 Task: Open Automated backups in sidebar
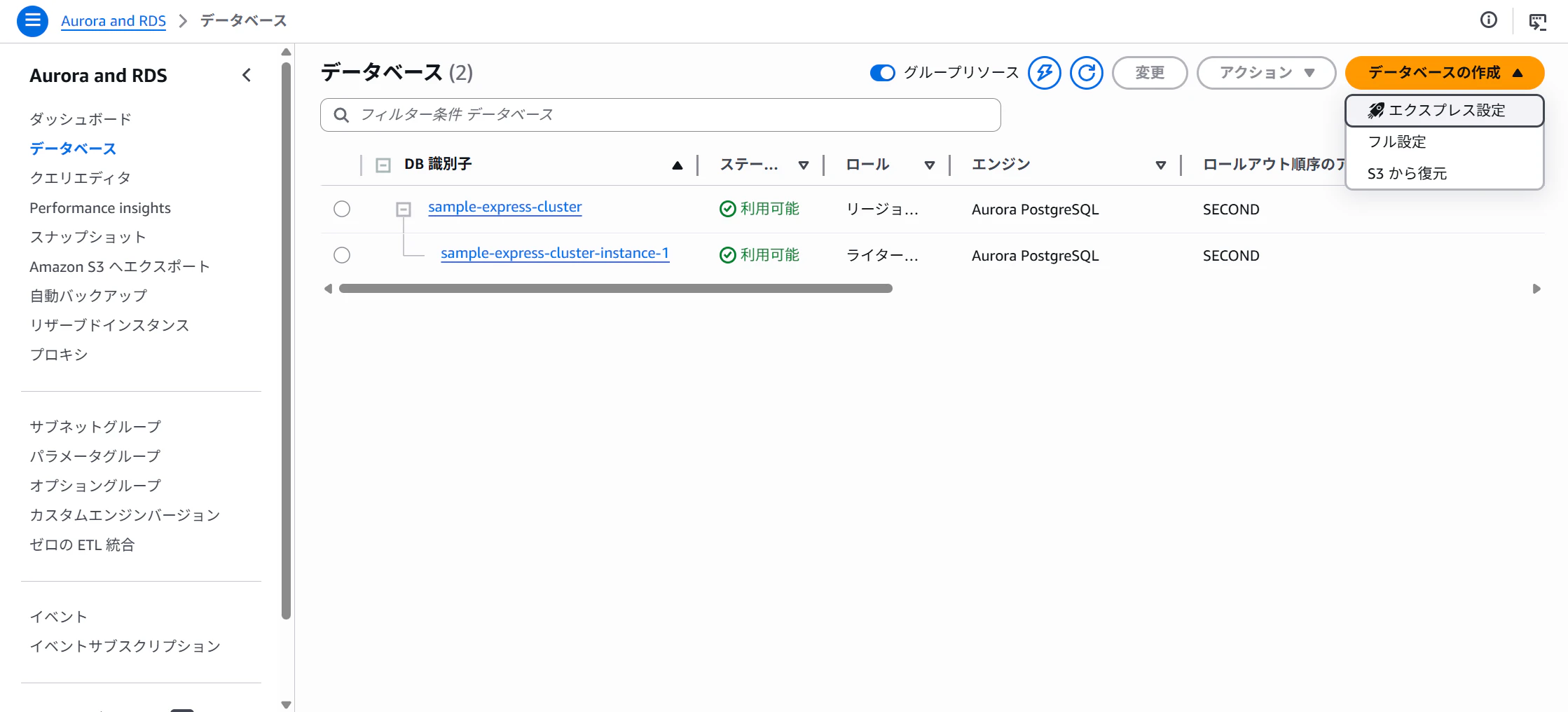[x=88, y=296]
